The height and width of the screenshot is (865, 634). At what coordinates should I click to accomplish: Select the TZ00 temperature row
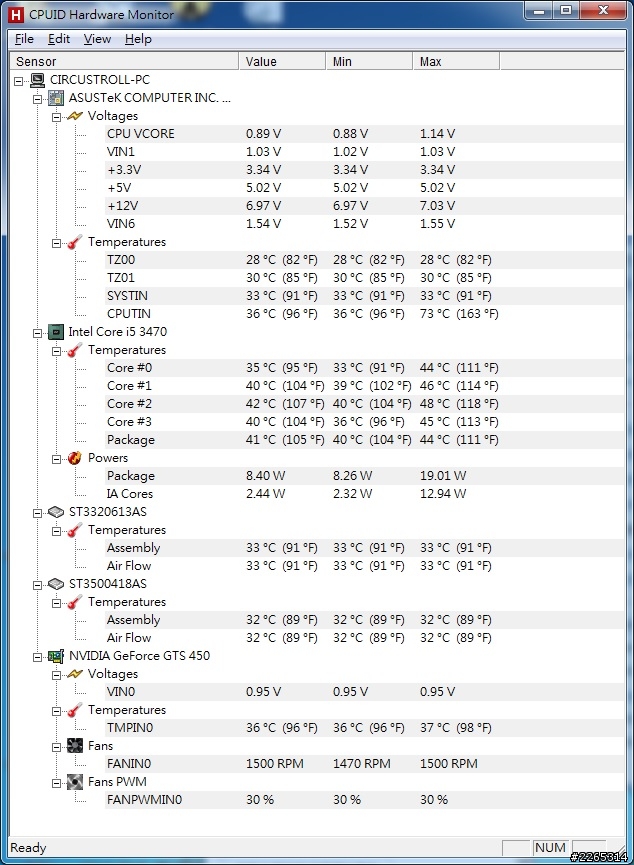tap(365, 259)
